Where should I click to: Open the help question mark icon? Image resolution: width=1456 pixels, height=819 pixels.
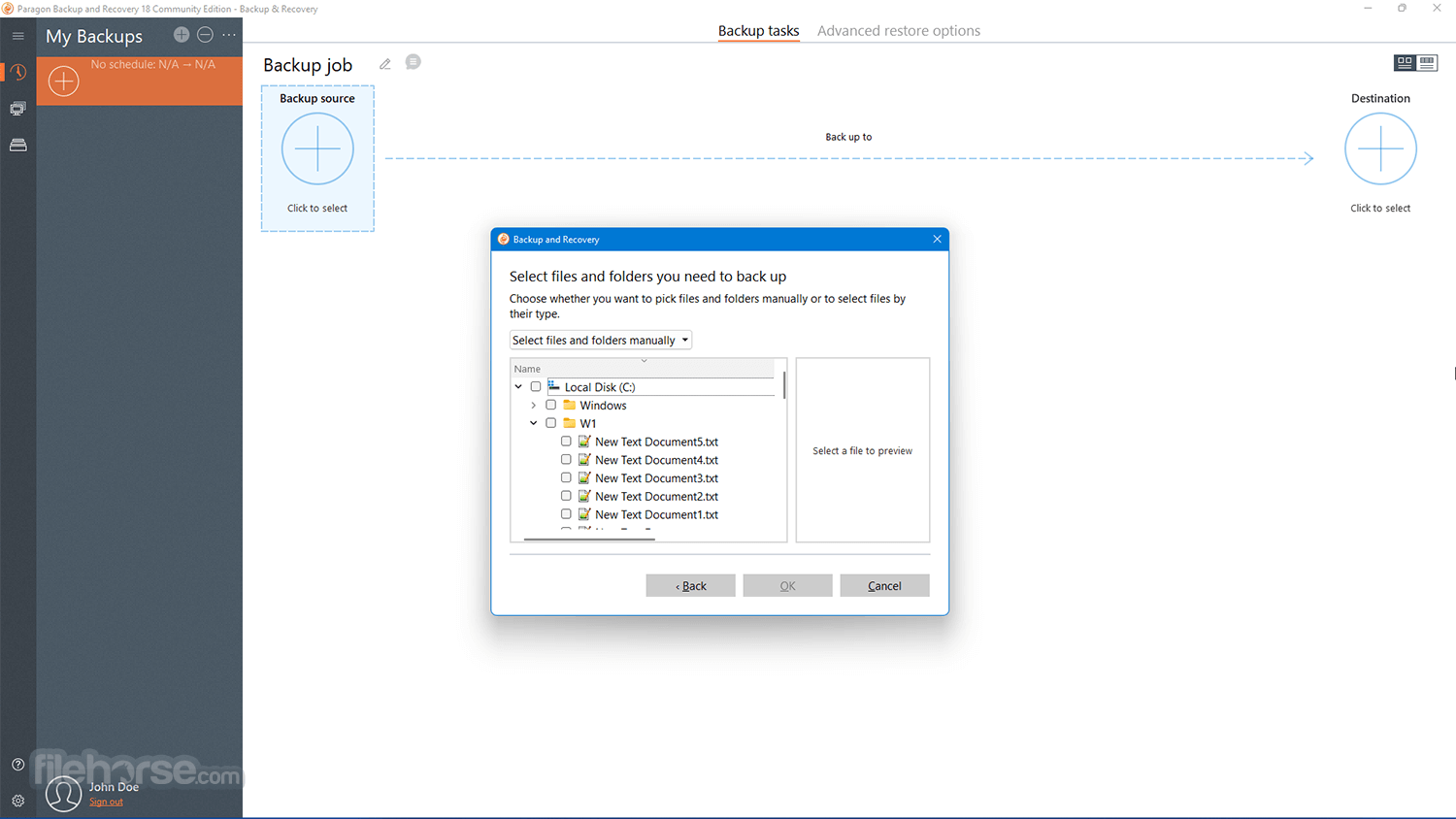click(17, 765)
